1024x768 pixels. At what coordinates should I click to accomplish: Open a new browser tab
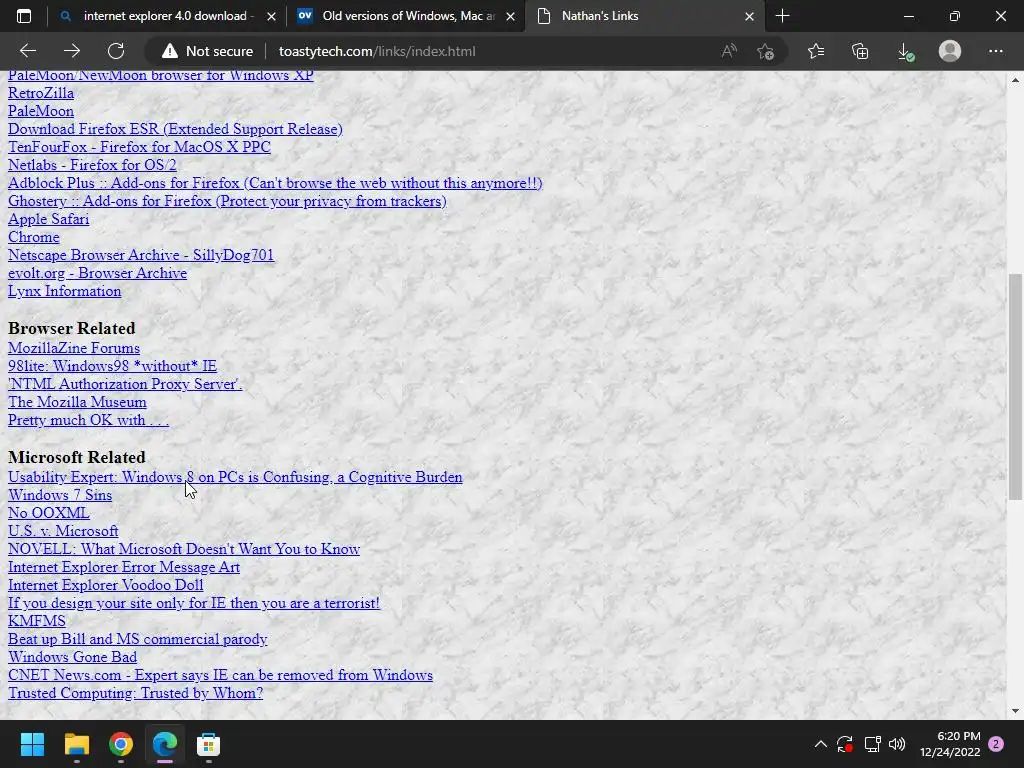point(782,16)
